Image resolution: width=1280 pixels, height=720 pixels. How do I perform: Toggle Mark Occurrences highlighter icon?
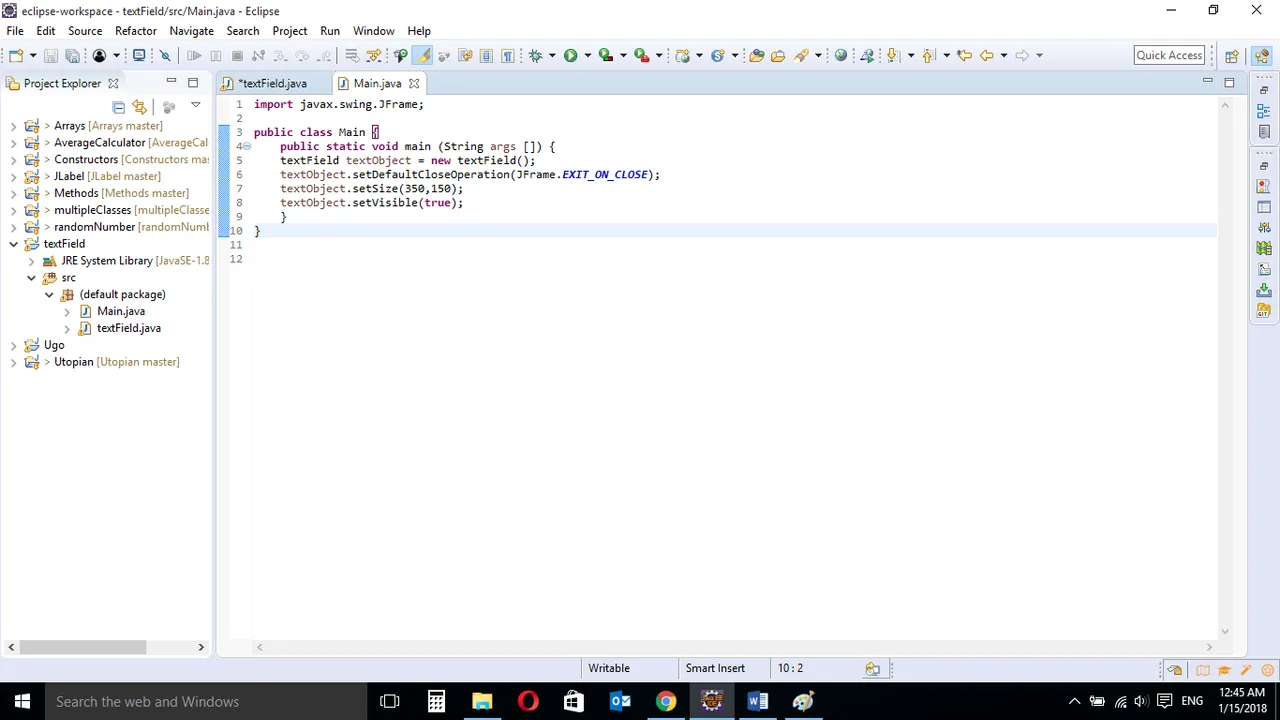422,56
